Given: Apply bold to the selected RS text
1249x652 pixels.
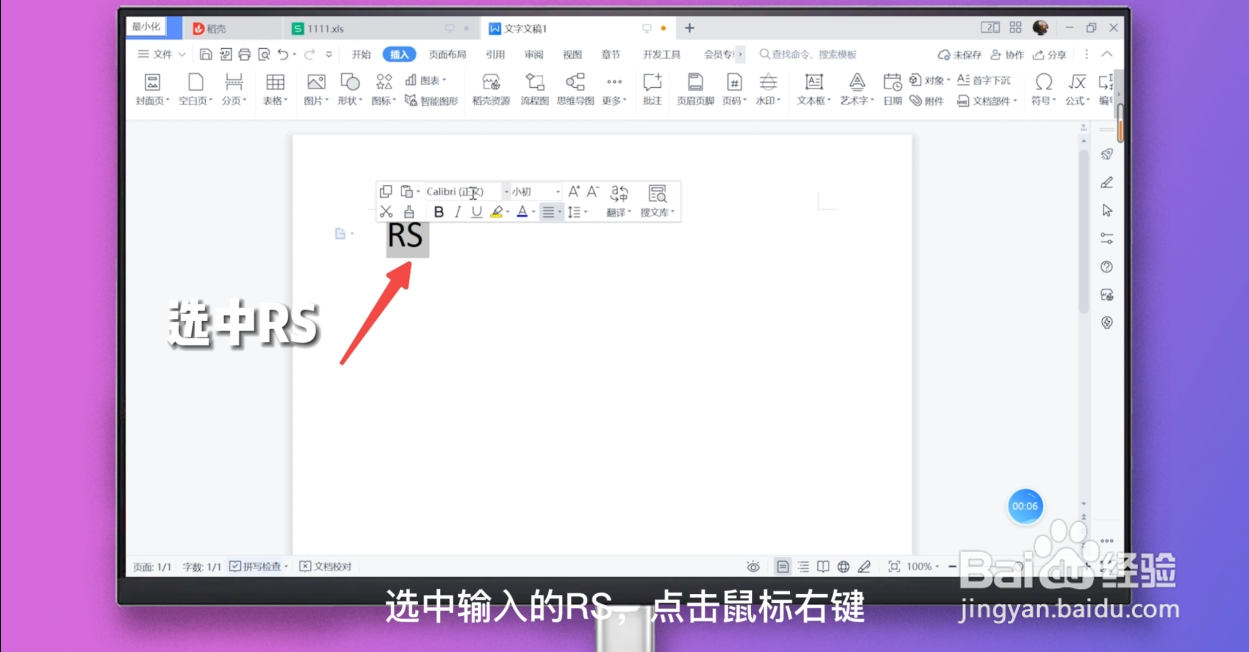Looking at the screenshot, I should click(x=438, y=211).
